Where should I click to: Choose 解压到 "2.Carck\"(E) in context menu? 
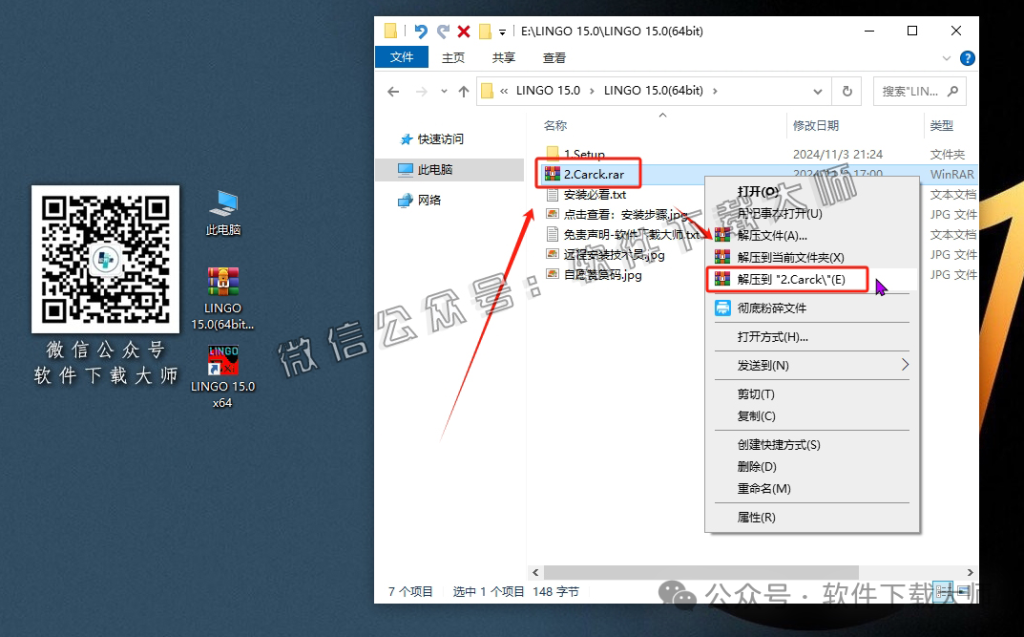[x=787, y=279]
